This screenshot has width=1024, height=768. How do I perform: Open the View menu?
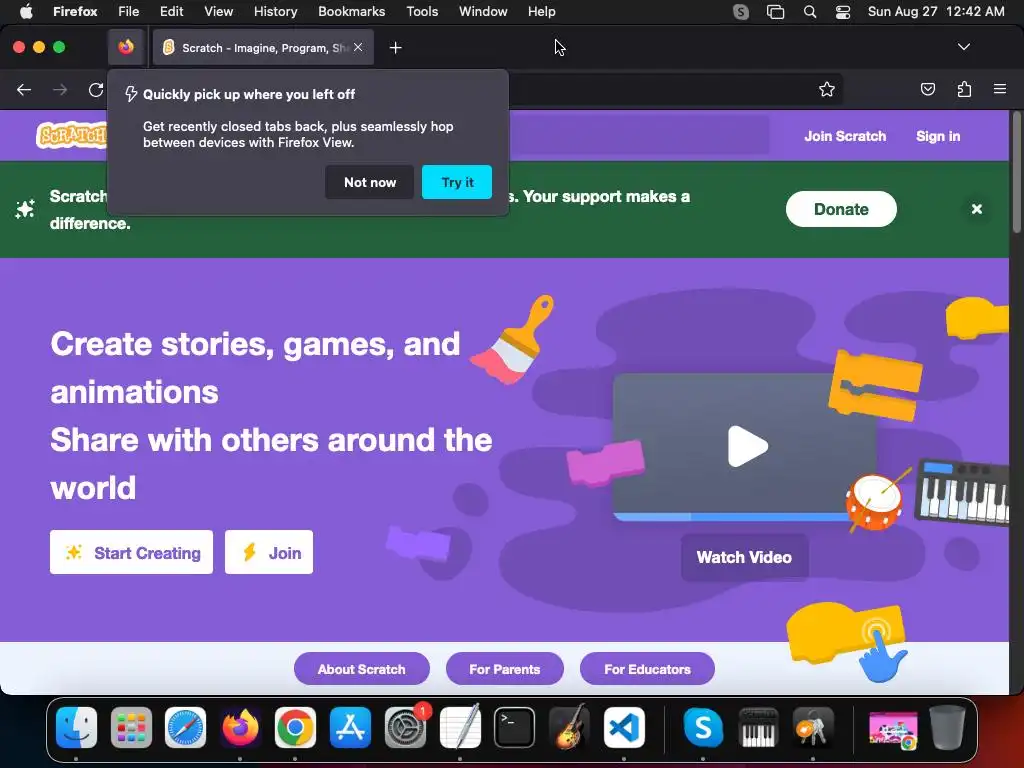tap(218, 11)
